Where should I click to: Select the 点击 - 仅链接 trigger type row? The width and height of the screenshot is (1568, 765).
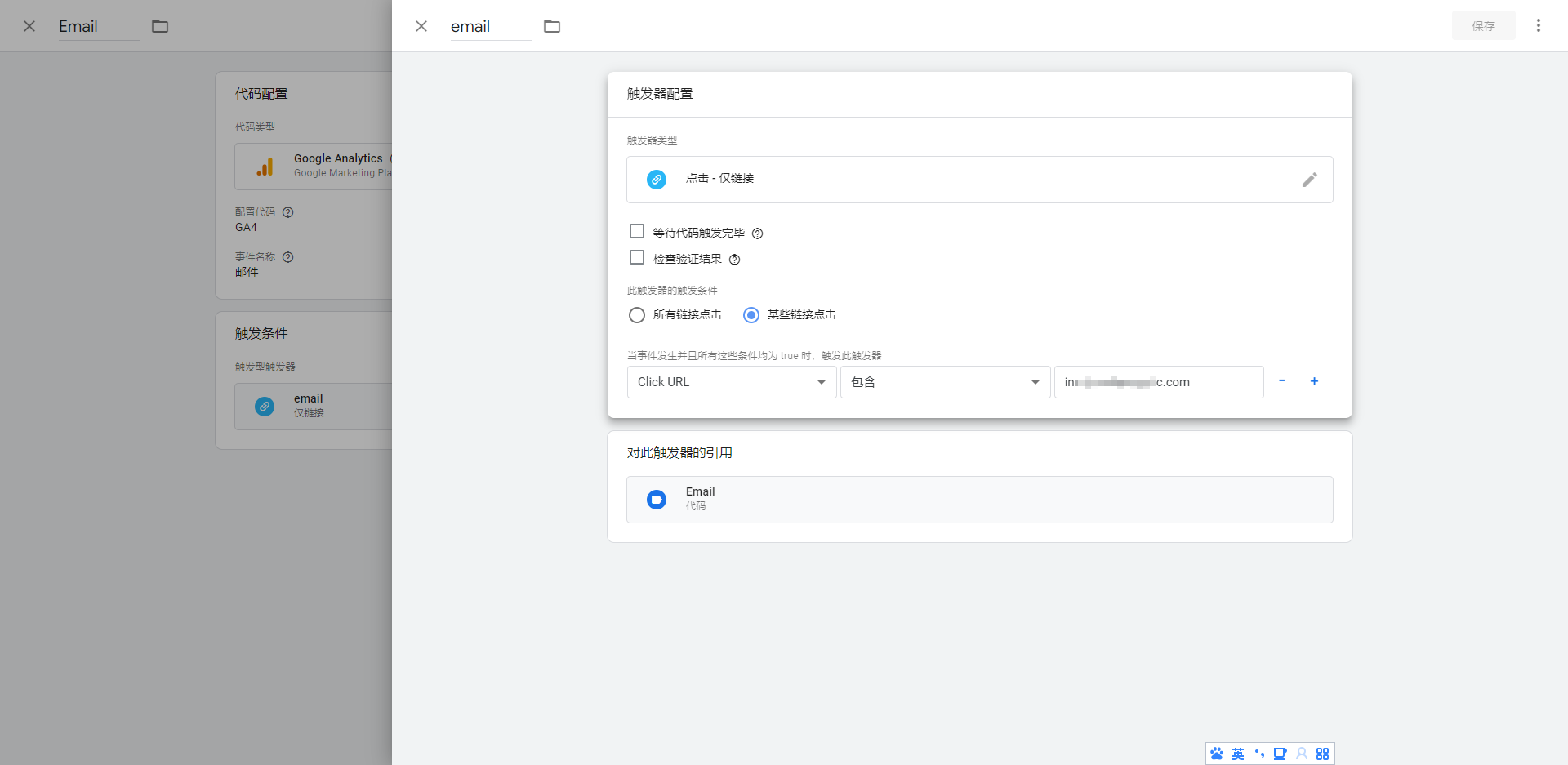pyautogui.click(x=979, y=180)
